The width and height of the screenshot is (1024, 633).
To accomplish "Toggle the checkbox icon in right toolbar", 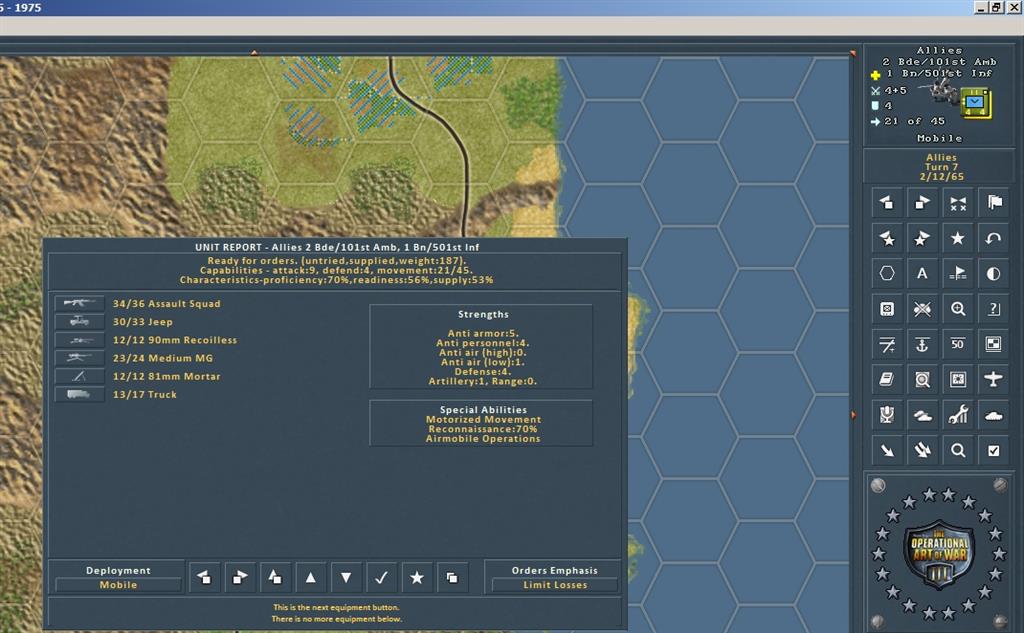I will [x=993, y=450].
